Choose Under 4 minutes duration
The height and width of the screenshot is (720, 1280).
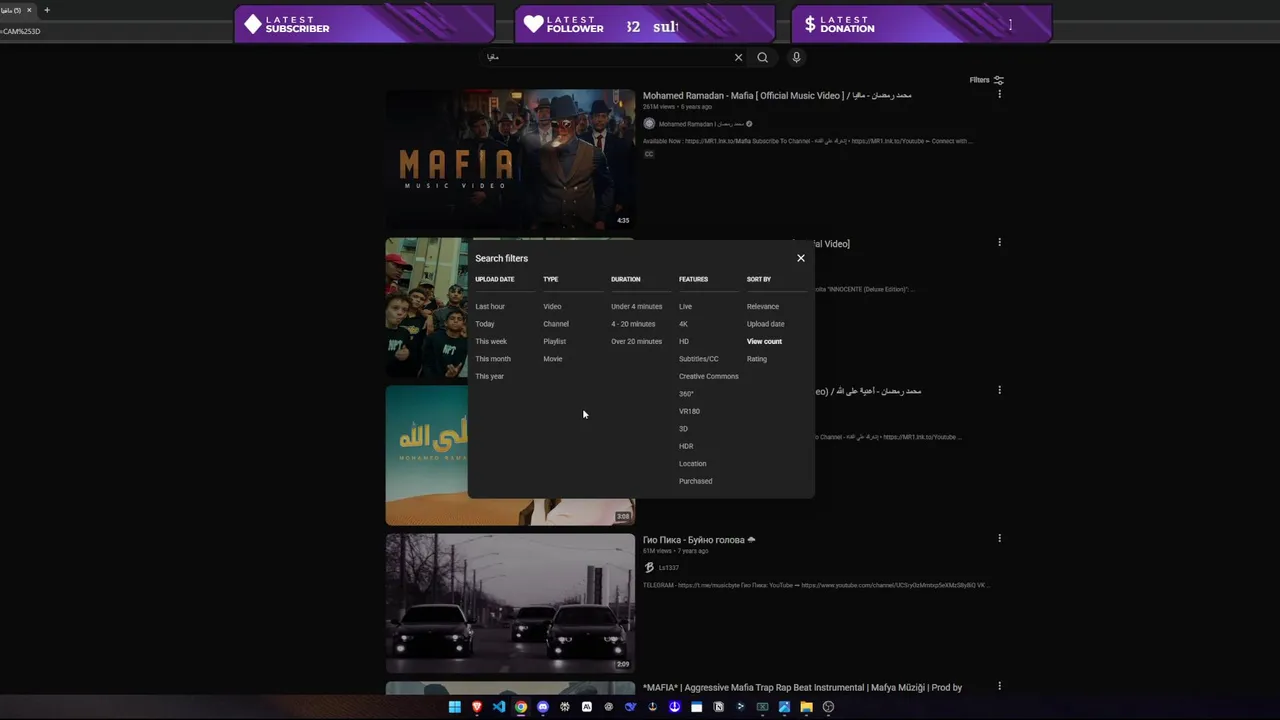636,306
